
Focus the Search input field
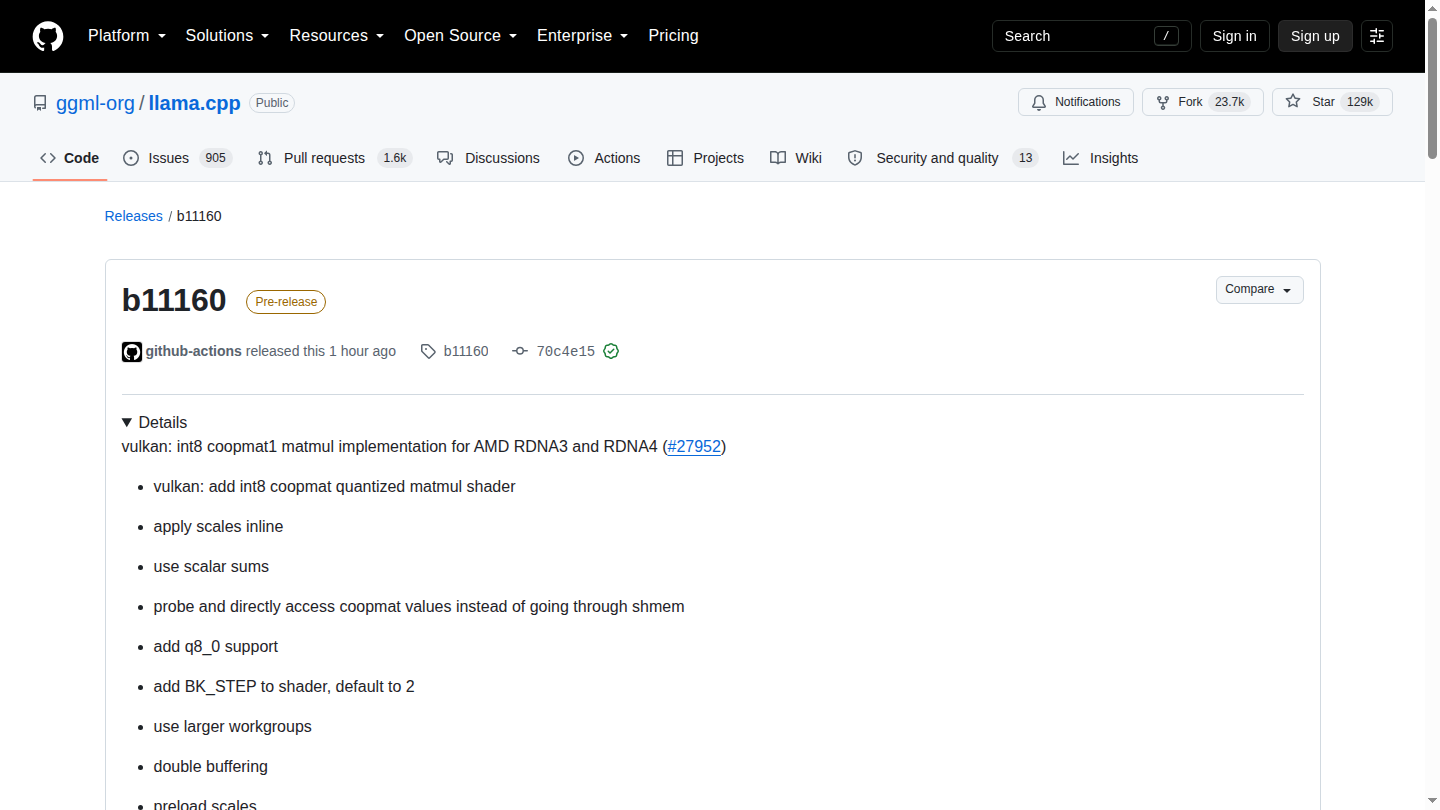(x=1092, y=36)
